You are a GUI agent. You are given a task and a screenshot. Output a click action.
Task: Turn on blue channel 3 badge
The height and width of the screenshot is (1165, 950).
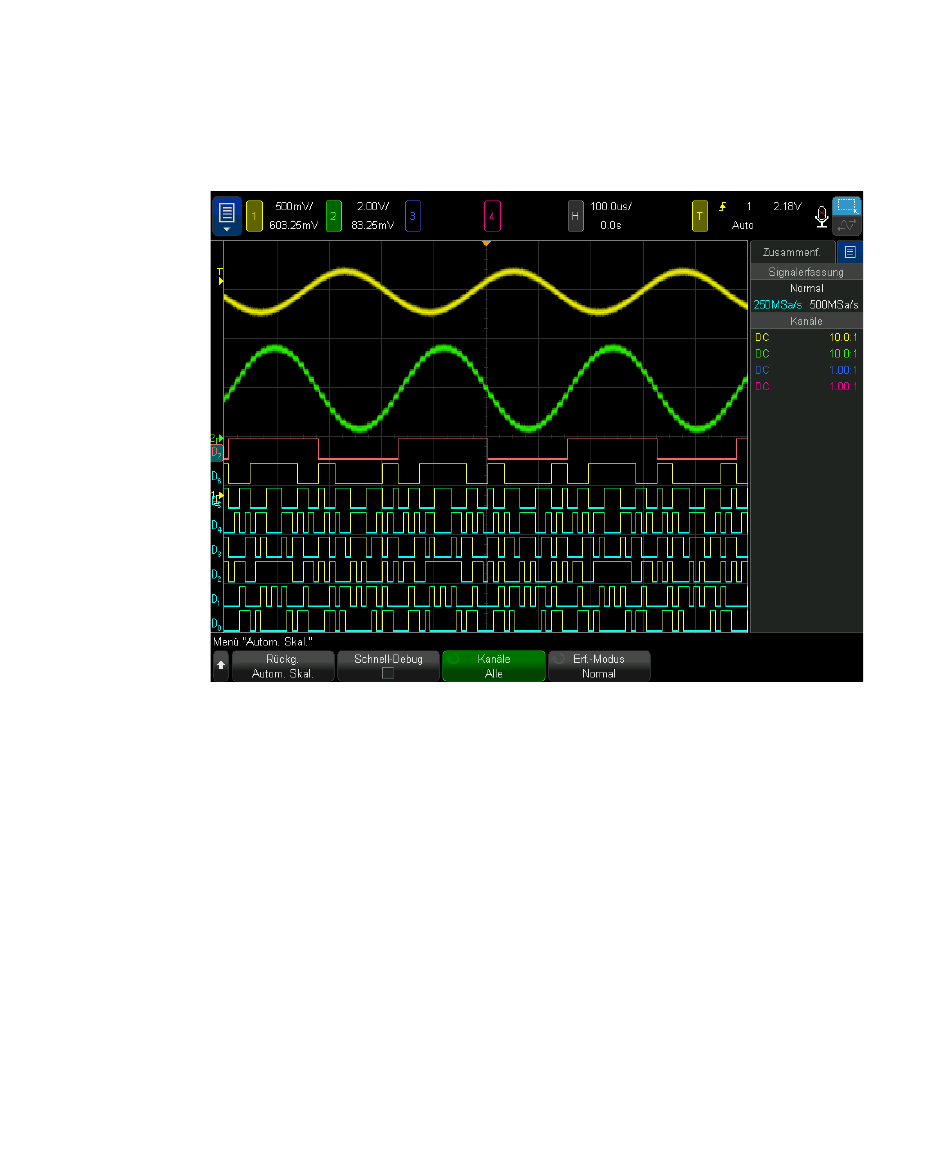412,215
